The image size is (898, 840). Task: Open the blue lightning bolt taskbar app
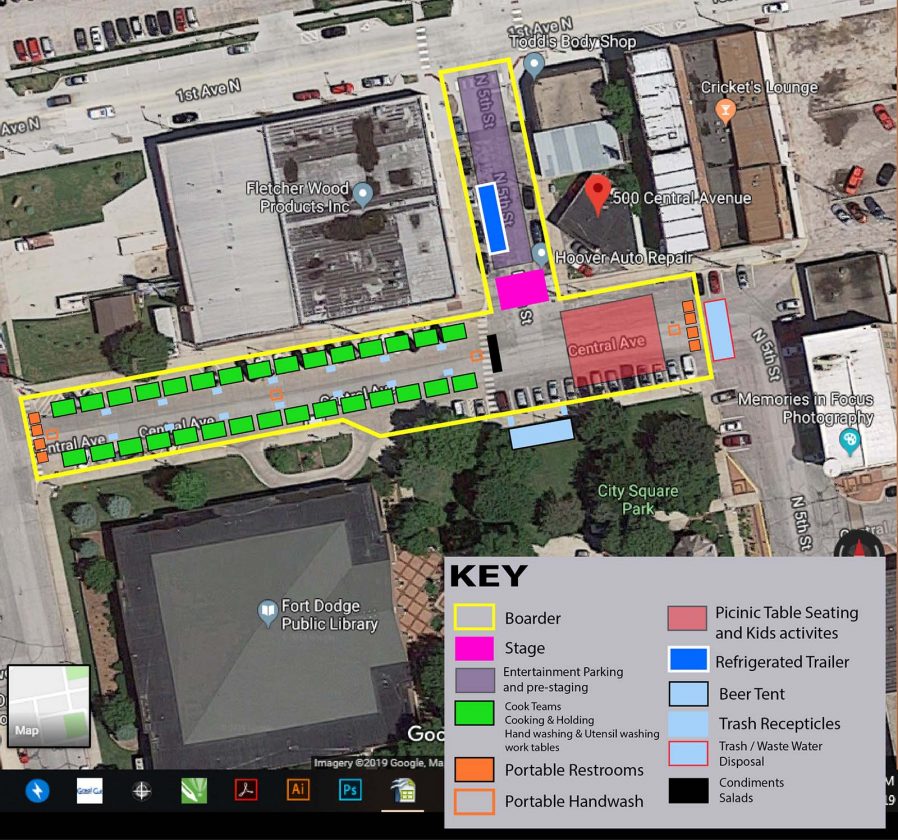pos(37,791)
